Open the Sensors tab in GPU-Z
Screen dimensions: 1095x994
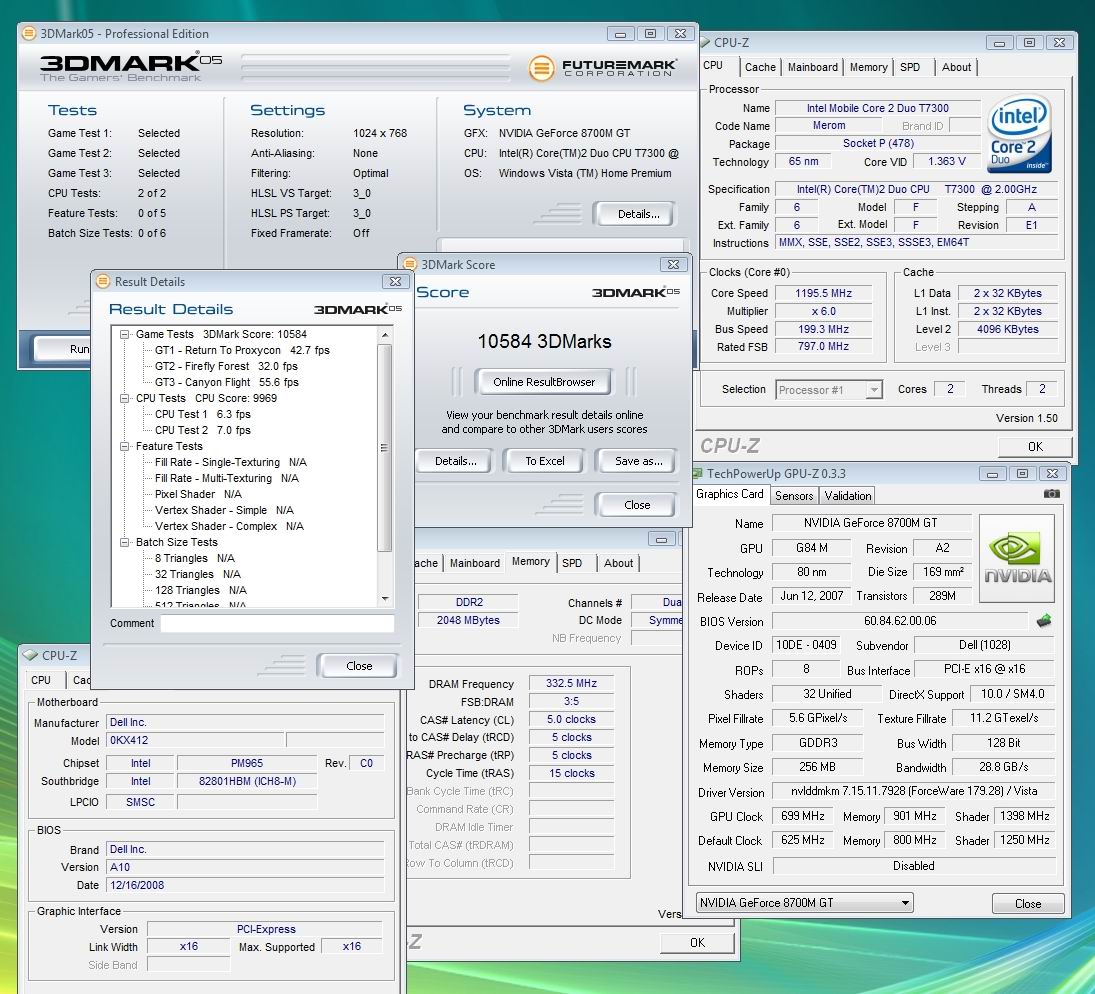coord(794,495)
